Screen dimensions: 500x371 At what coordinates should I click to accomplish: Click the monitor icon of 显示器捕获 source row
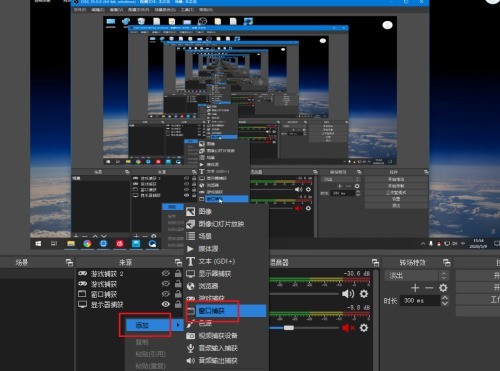coord(82,304)
